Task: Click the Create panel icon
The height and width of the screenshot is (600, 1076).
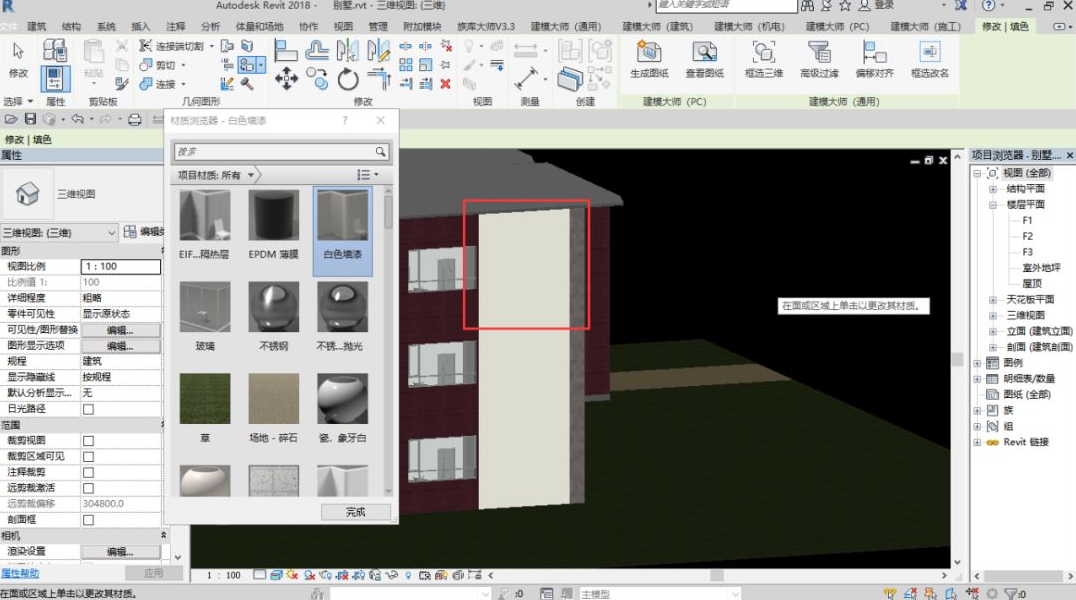Action: click(570, 79)
